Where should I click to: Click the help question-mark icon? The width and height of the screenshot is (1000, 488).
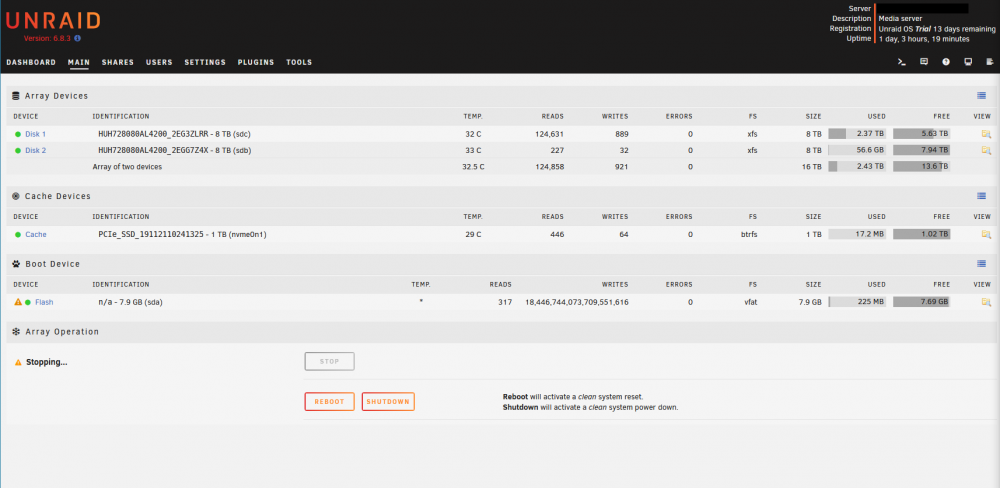pyautogui.click(x=946, y=63)
